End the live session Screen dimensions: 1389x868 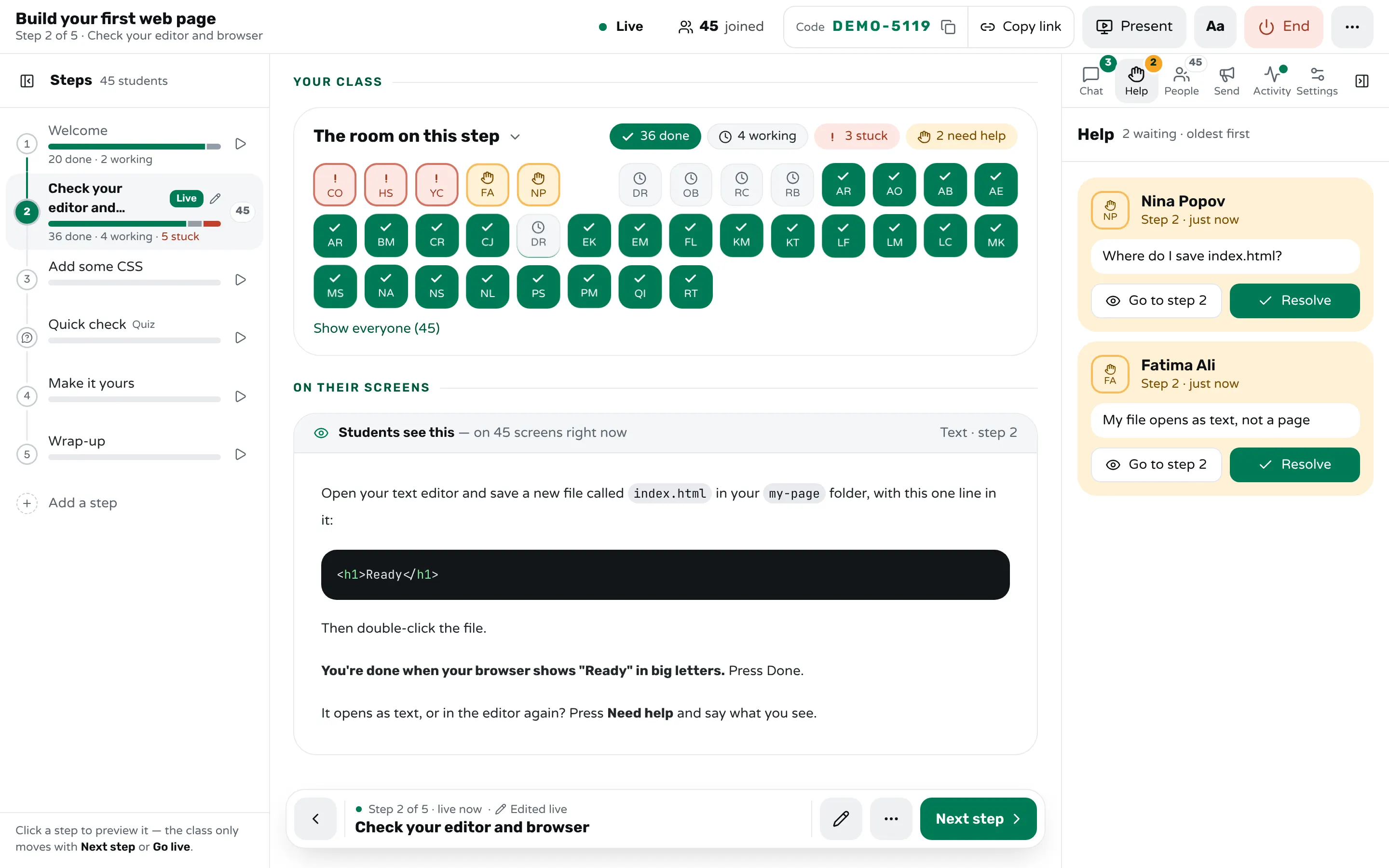pyautogui.click(x=1283, y=27)
